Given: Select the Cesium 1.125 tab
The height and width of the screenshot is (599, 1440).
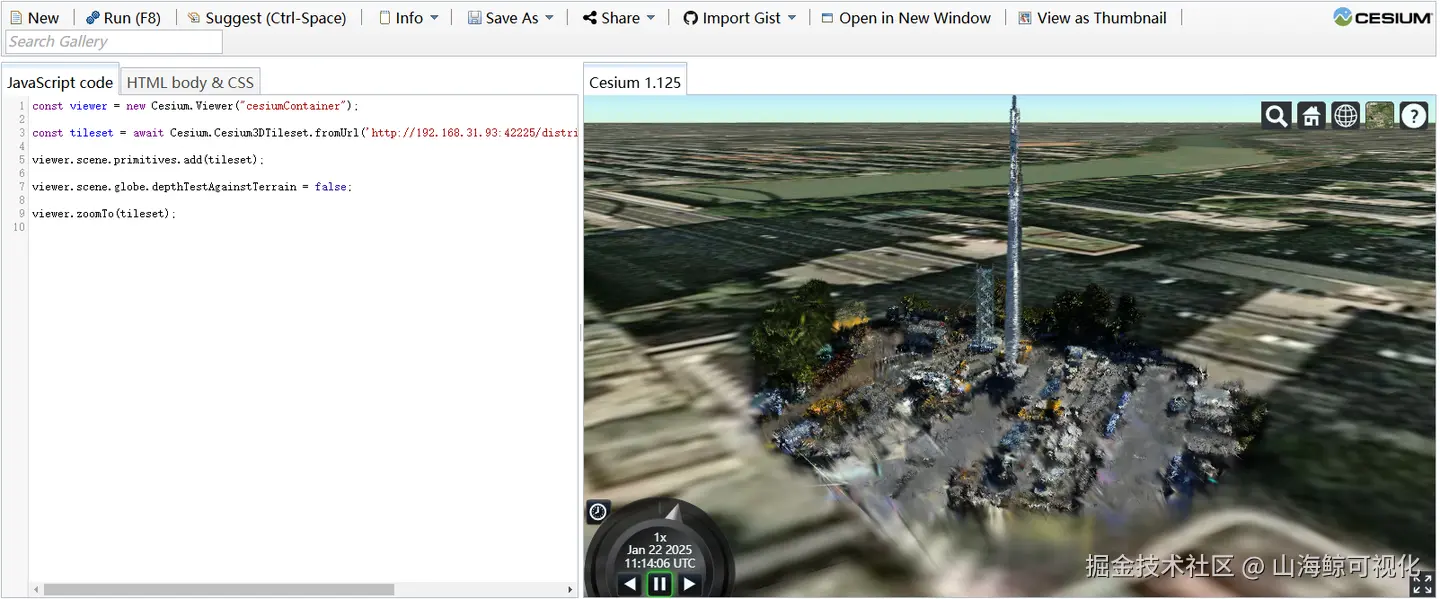Looking at the screenshot, I should pos(635,82).
